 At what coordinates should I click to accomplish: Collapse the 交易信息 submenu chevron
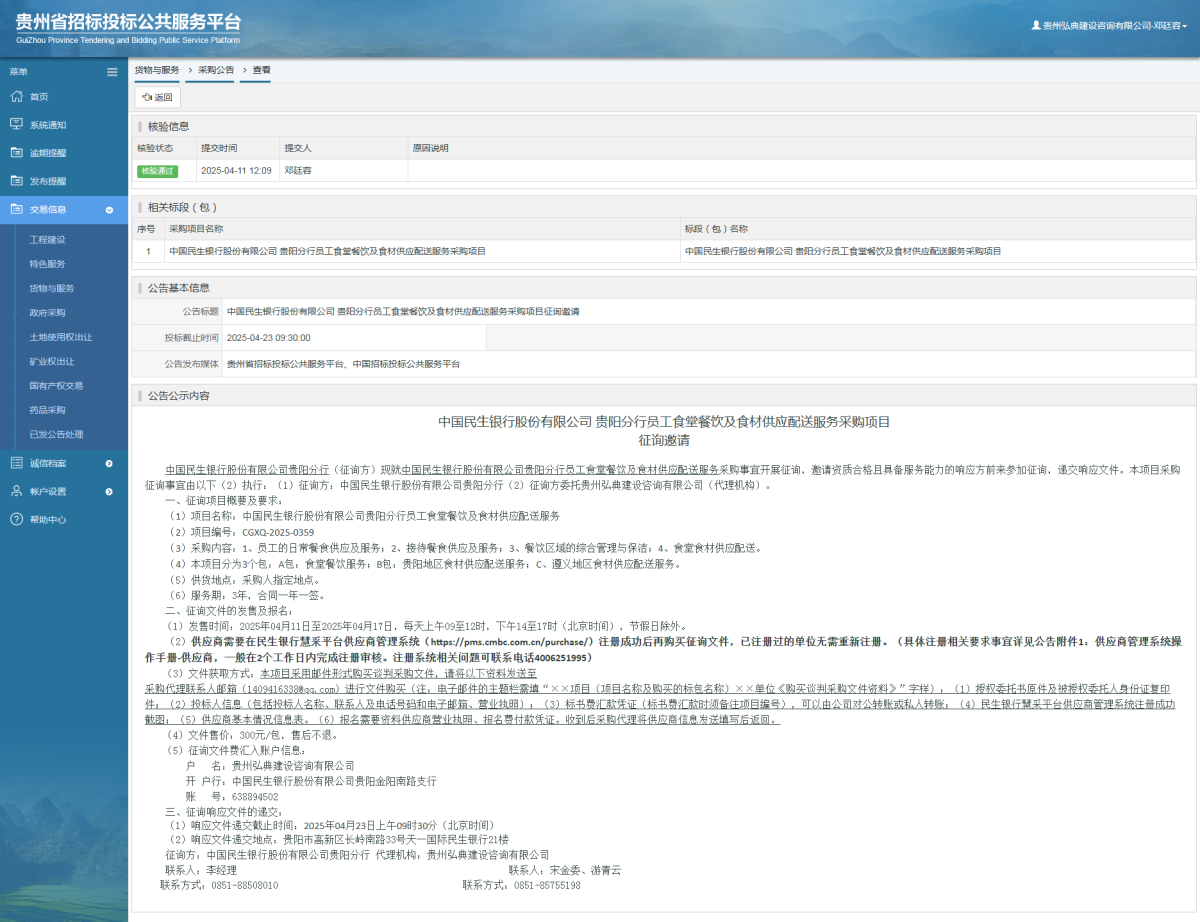click(110, 210)
